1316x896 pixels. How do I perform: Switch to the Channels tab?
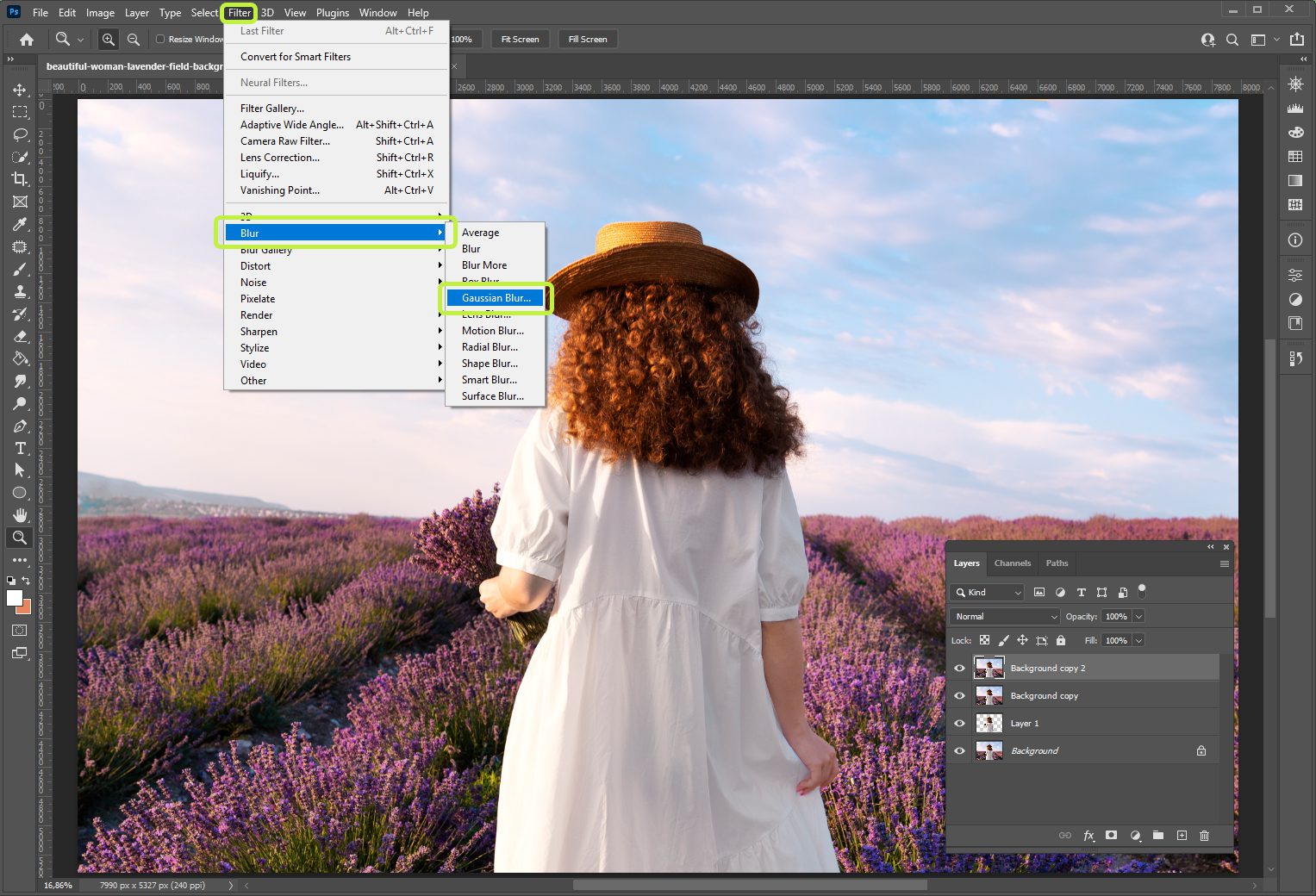[1013, 563]
